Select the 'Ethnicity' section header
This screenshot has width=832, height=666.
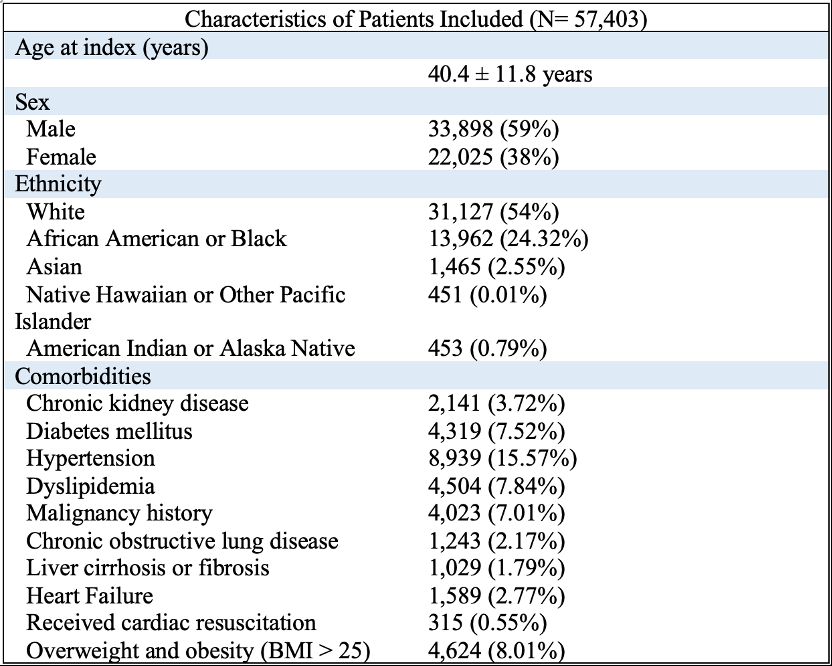tap(58, 184)
